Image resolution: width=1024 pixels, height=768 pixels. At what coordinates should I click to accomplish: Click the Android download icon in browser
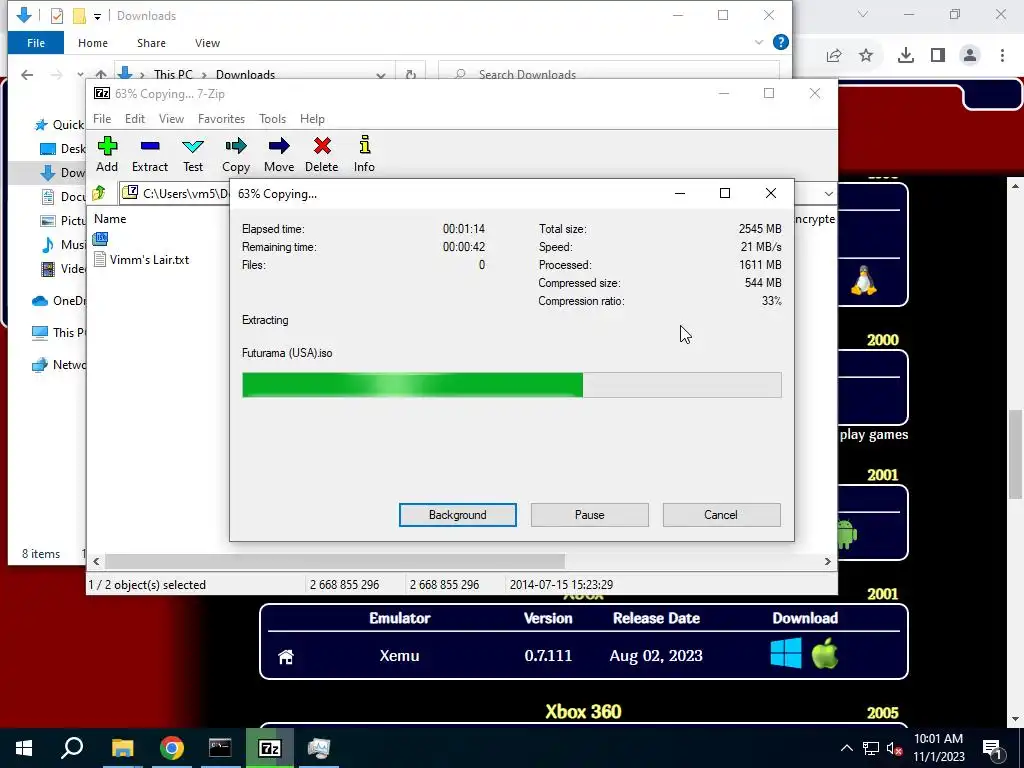(846, 534)
